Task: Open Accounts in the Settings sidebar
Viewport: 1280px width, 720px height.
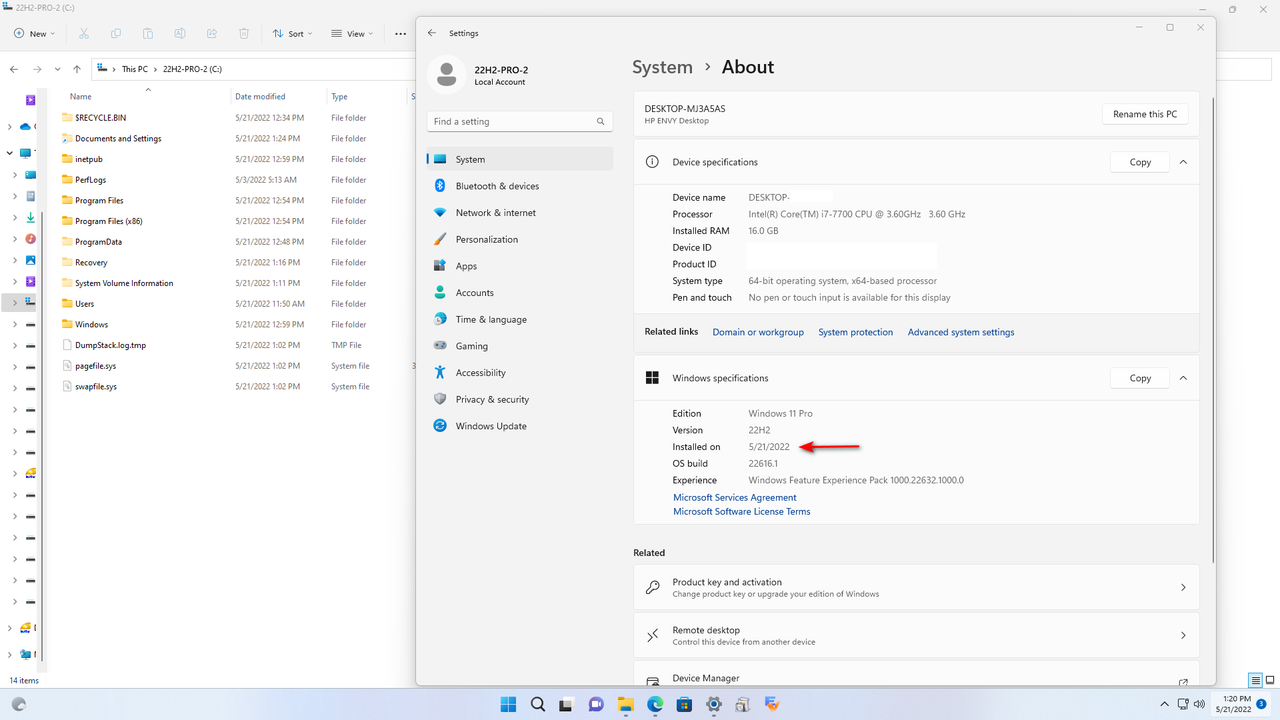Action: click(x=520, y=293)
